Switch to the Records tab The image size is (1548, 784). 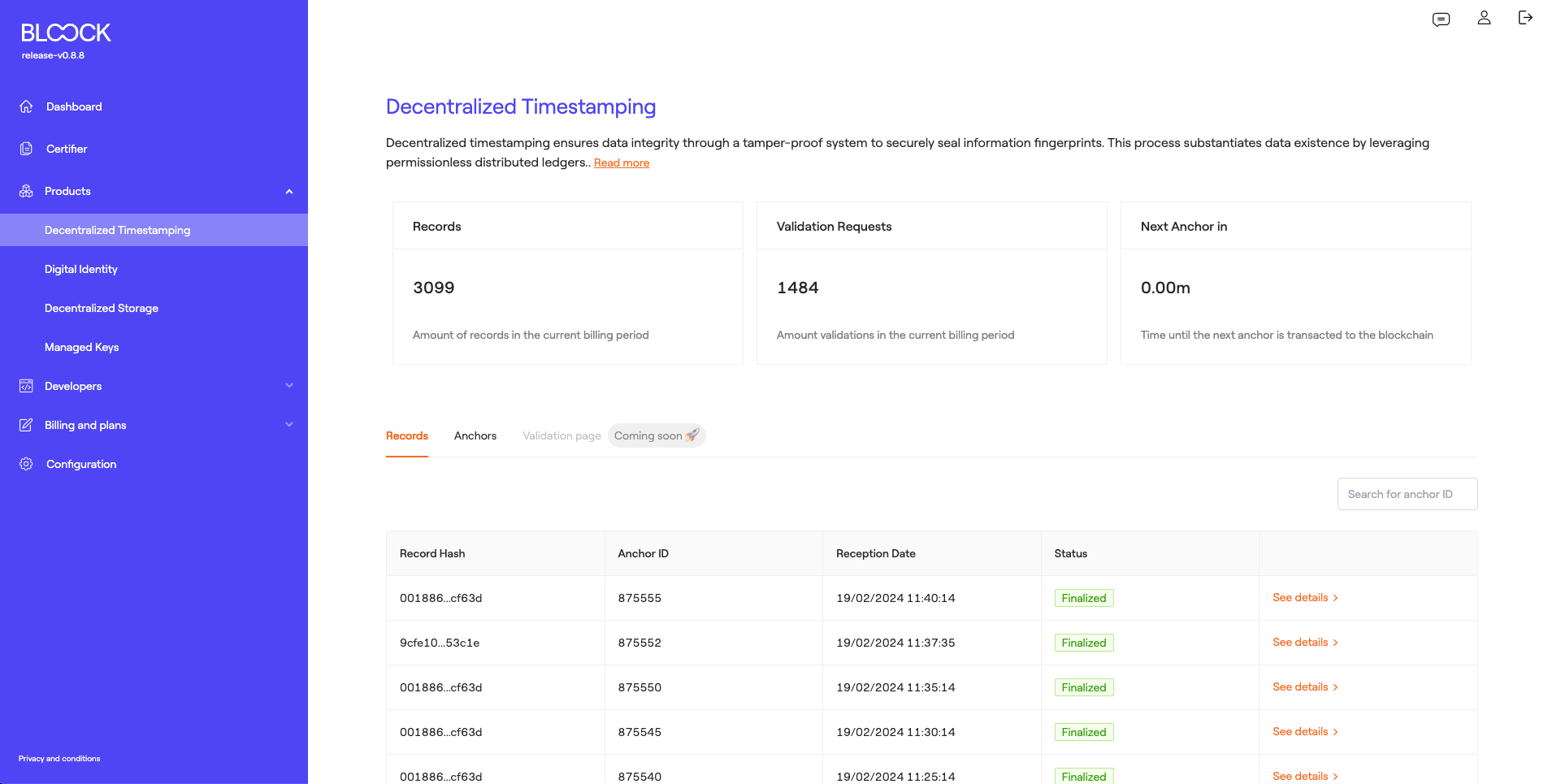(x=407, y=435)
